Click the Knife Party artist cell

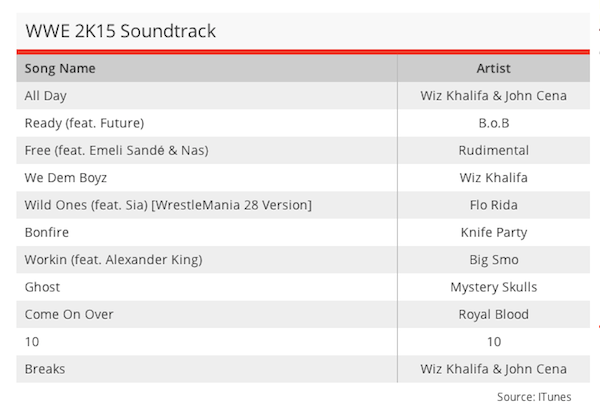[493, 232]
